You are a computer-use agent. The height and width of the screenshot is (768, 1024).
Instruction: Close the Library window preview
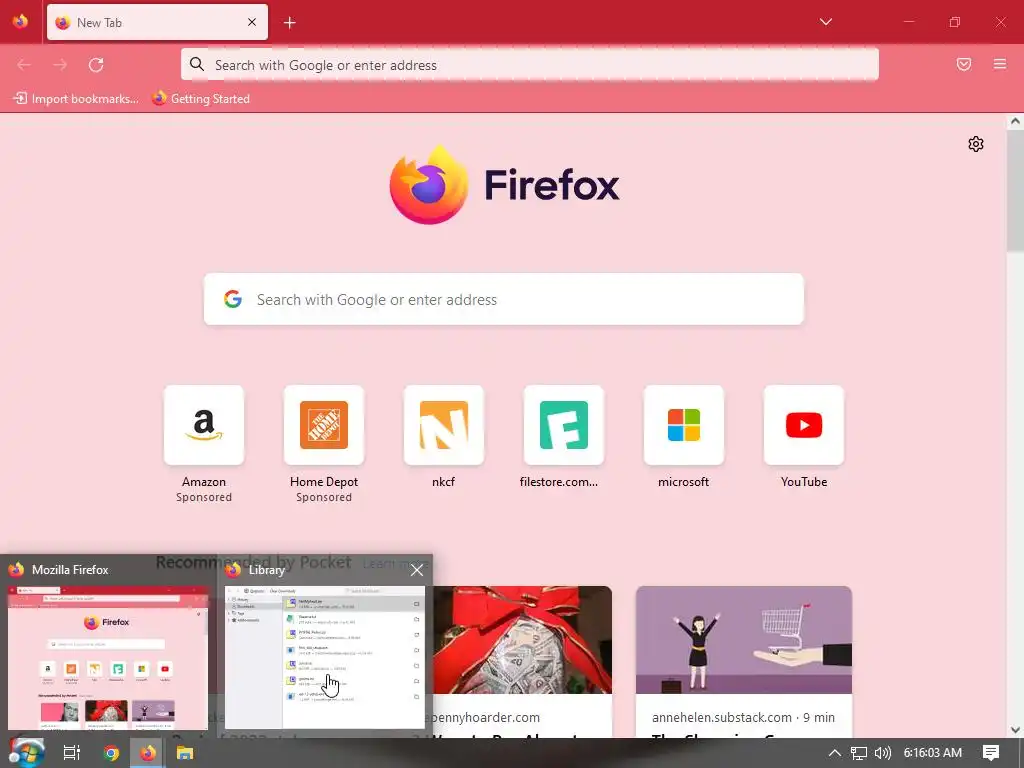[x=417, y=570]
